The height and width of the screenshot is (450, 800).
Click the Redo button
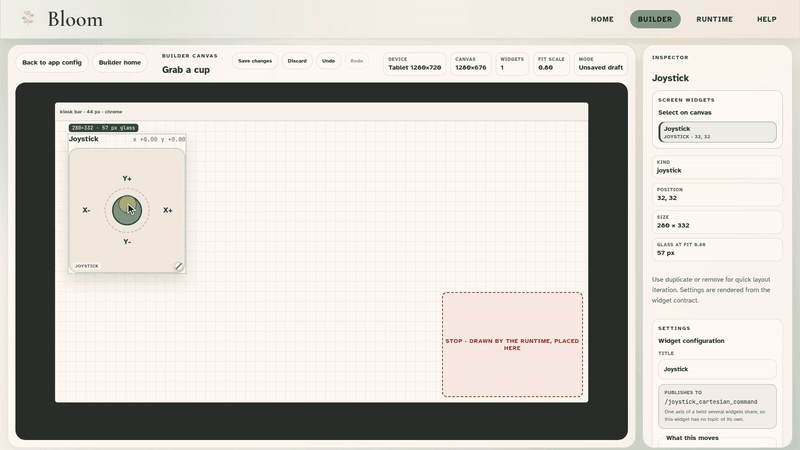pos(357,61)
